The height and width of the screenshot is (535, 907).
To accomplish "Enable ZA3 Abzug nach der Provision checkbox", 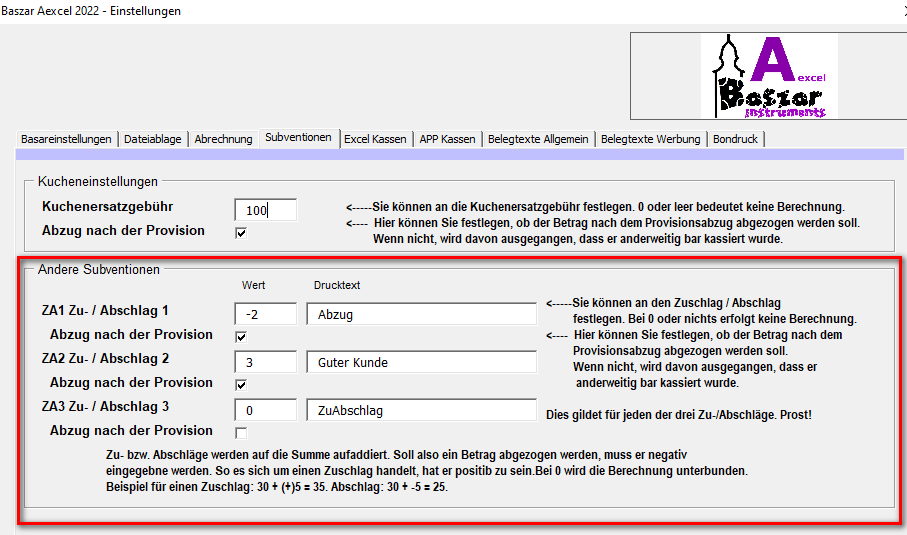I will (241, 433).
